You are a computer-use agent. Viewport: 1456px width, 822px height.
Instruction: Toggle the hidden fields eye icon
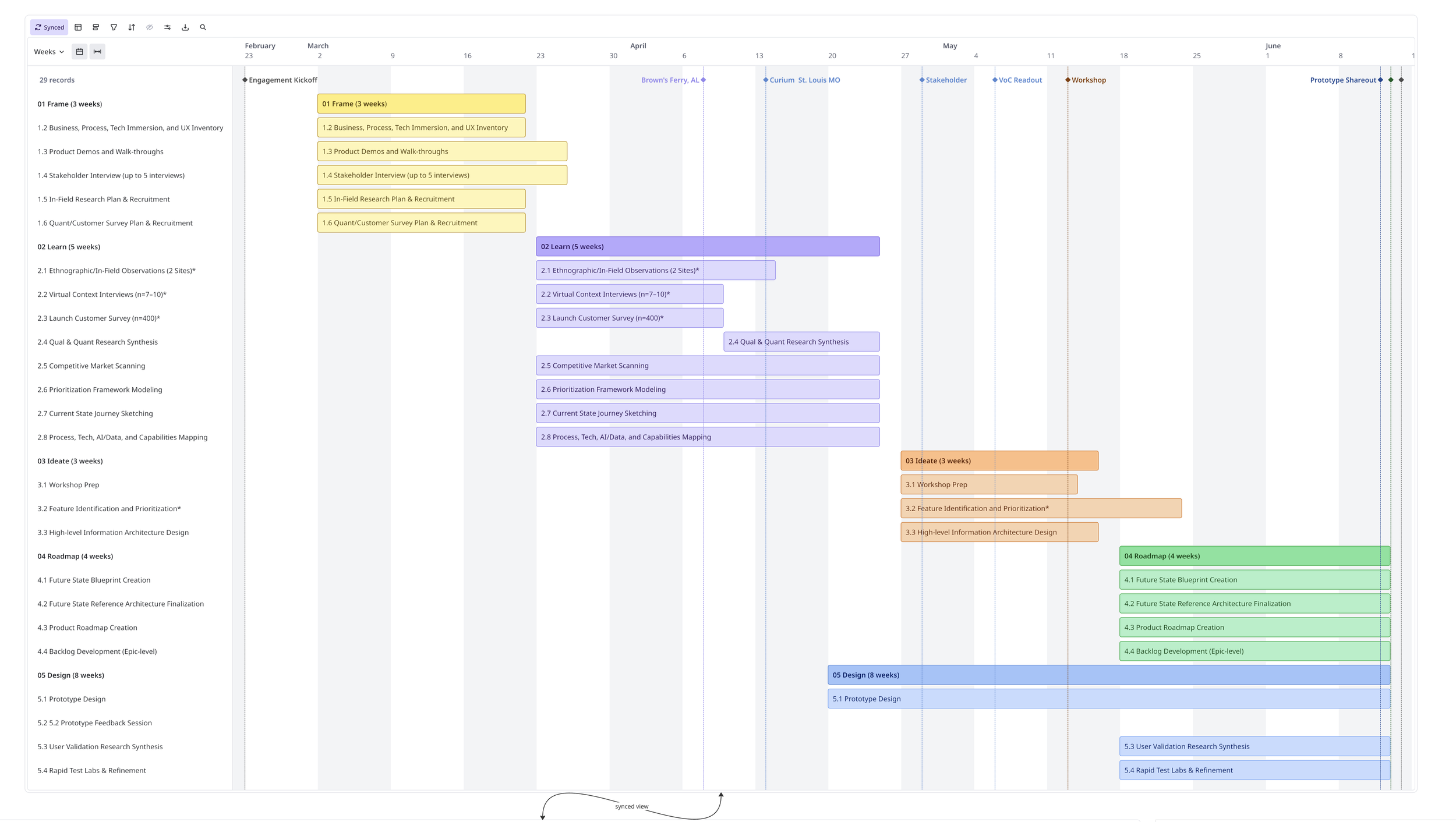150,27
